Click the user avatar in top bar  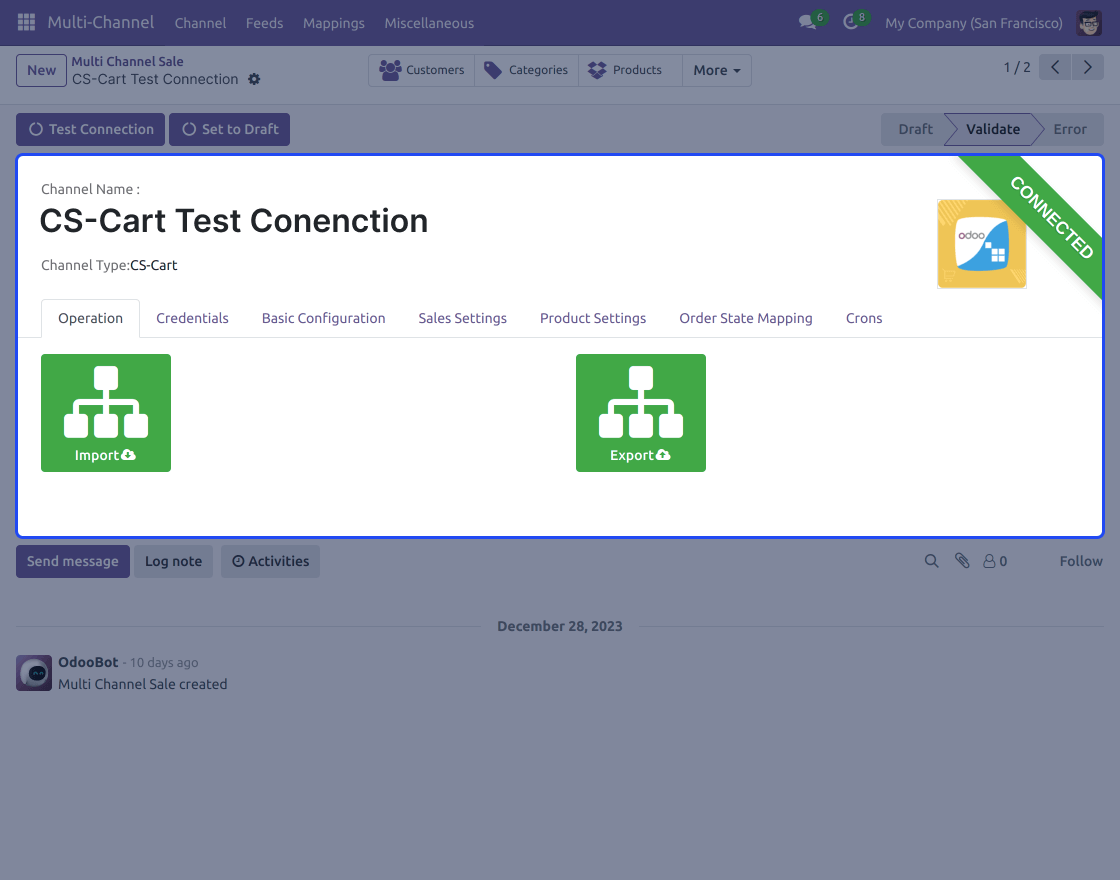1089,23
